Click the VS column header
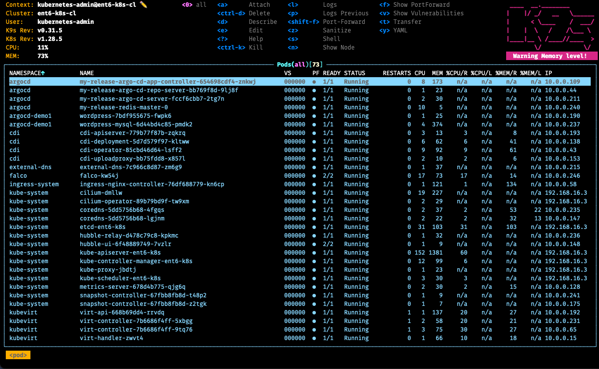Screen dimensions: 599x369 [x=288, y=73]
